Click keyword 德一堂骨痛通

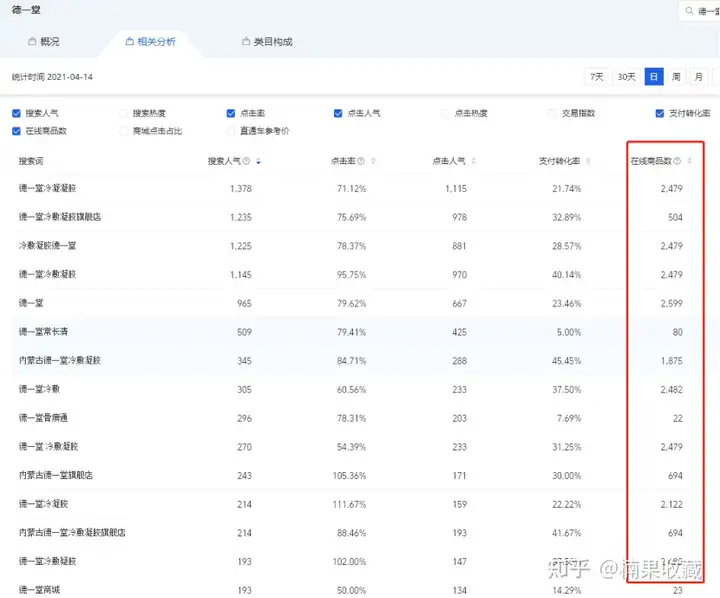tap(43, 417)
